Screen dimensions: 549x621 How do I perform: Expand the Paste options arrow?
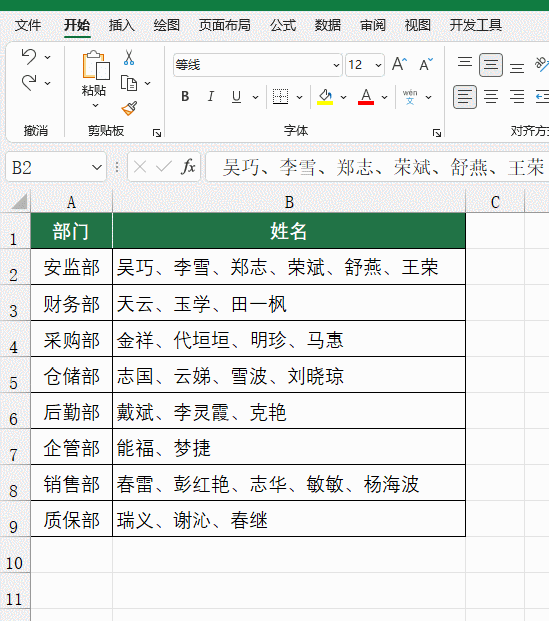(95, 105)
